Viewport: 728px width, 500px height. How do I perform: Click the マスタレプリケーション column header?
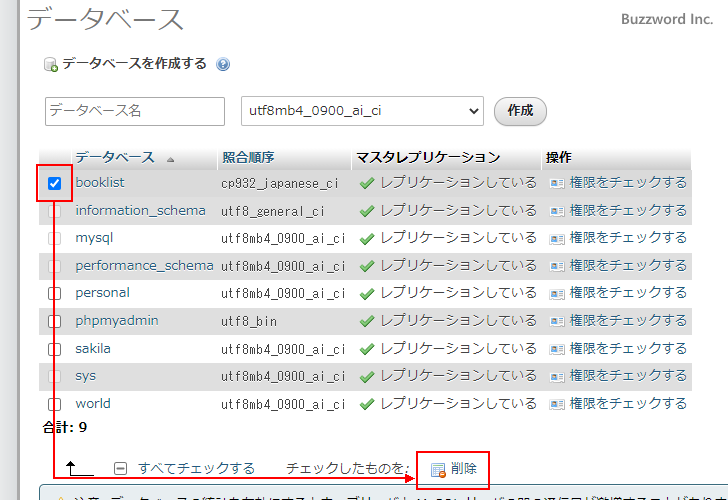coord(428,157)
